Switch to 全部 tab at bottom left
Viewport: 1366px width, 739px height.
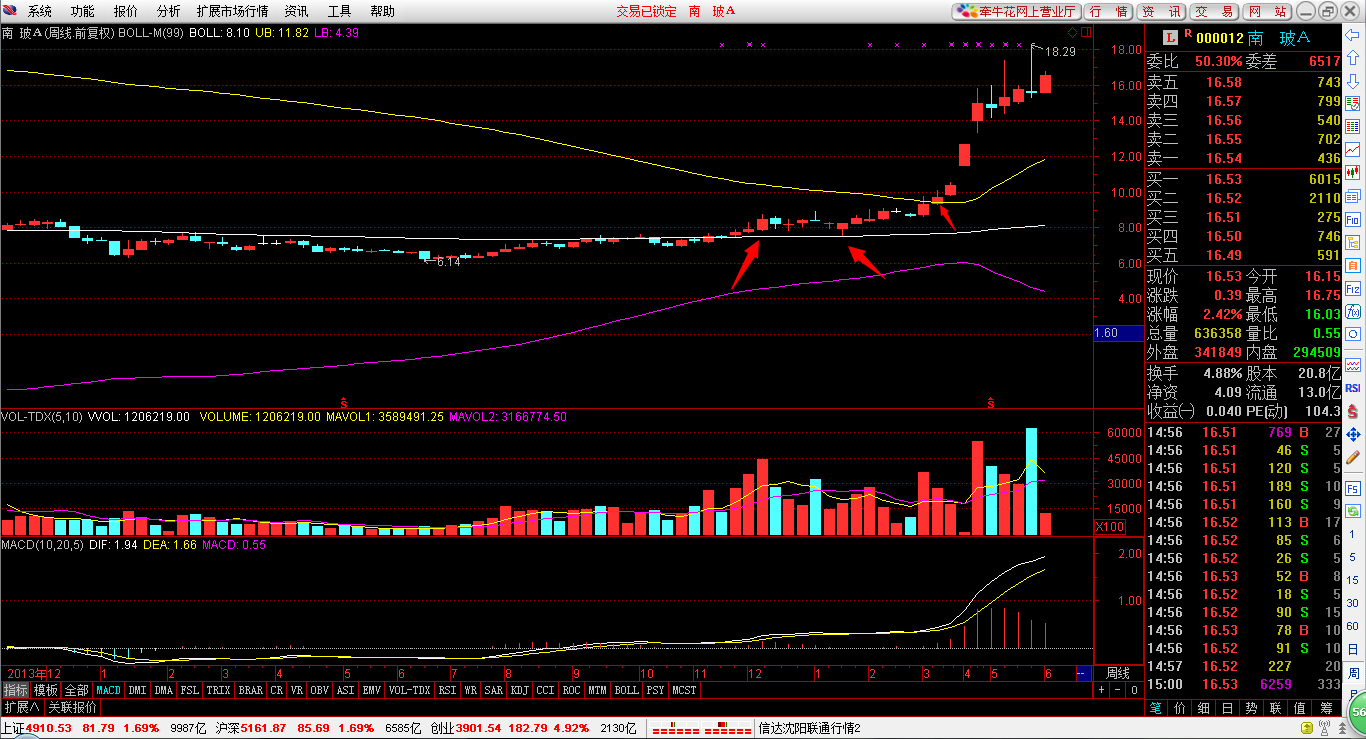tap(77, 690)
